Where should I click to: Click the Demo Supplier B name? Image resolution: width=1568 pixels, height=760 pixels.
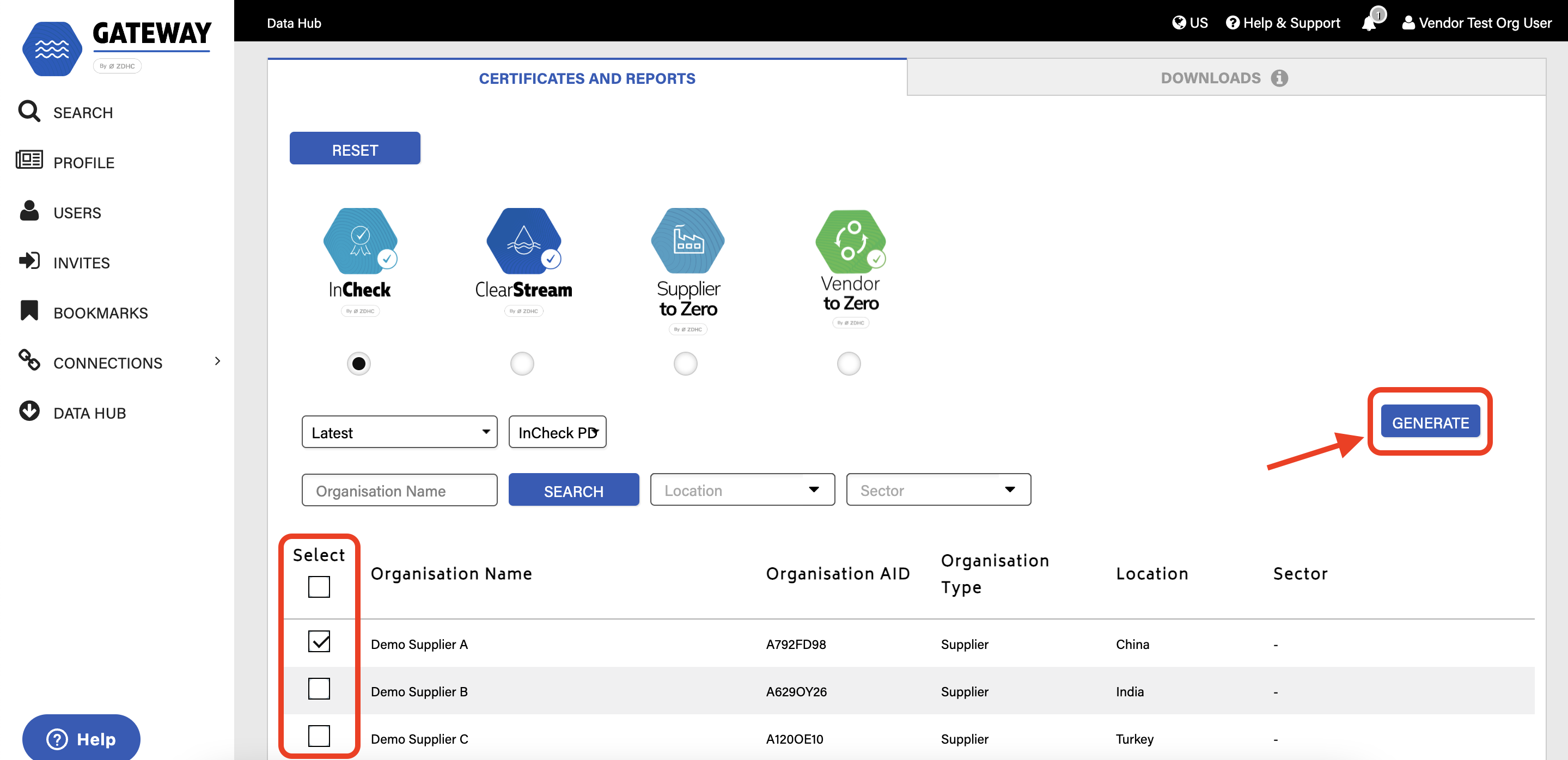point(419,691)
